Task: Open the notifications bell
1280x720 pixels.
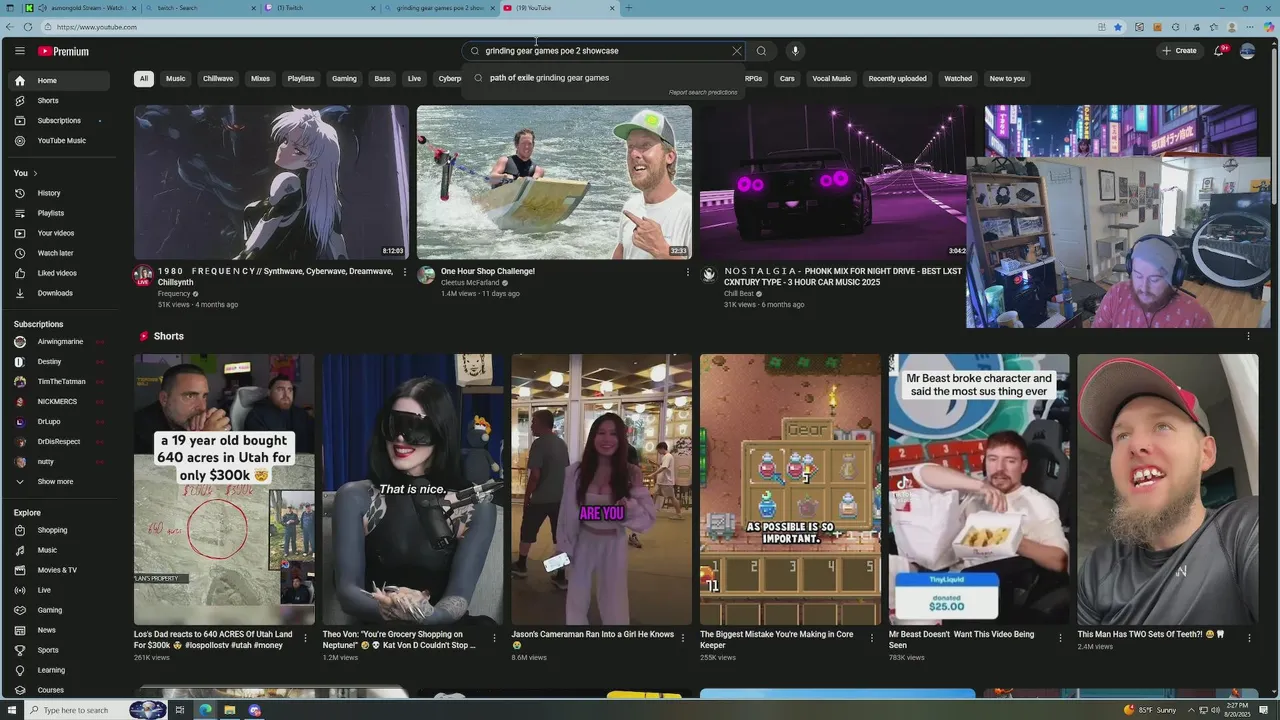Action: click(1219, 51)
